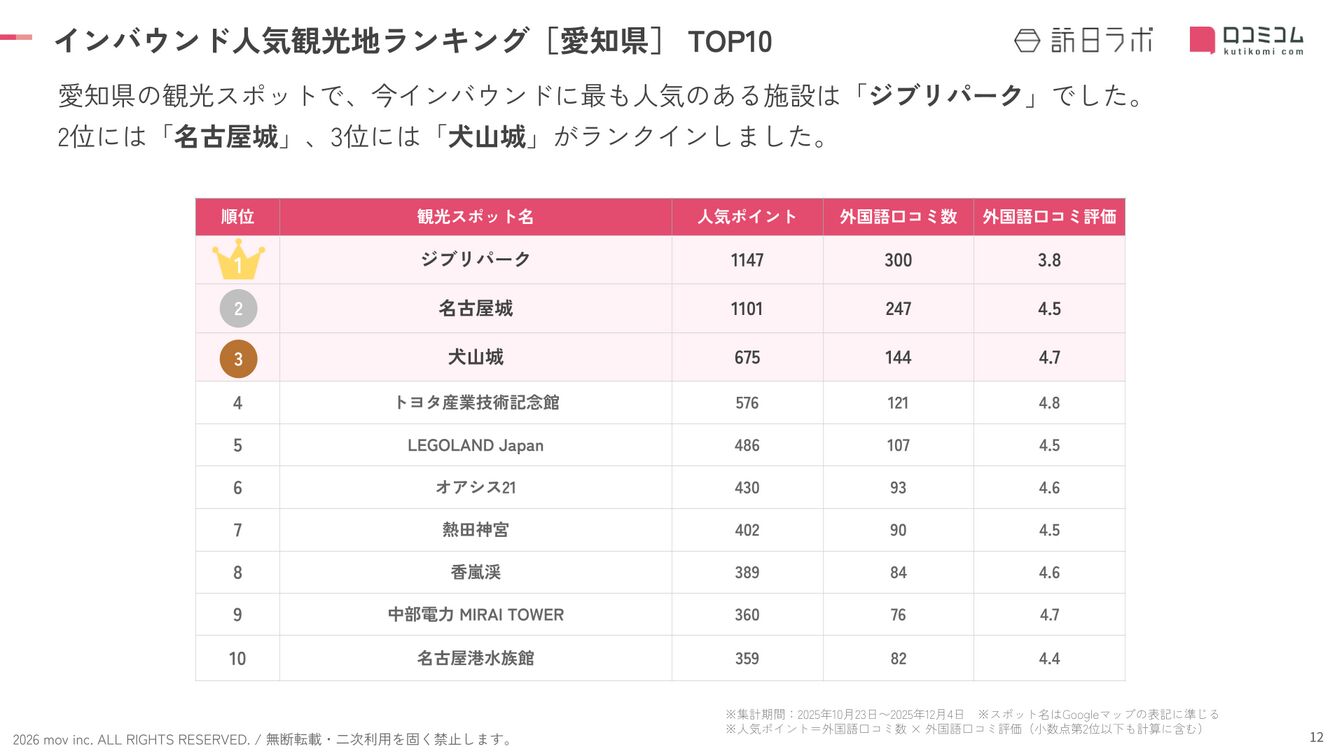
Task: Click the 外国語口コミ評価 column header
Action: (1049, 217)
